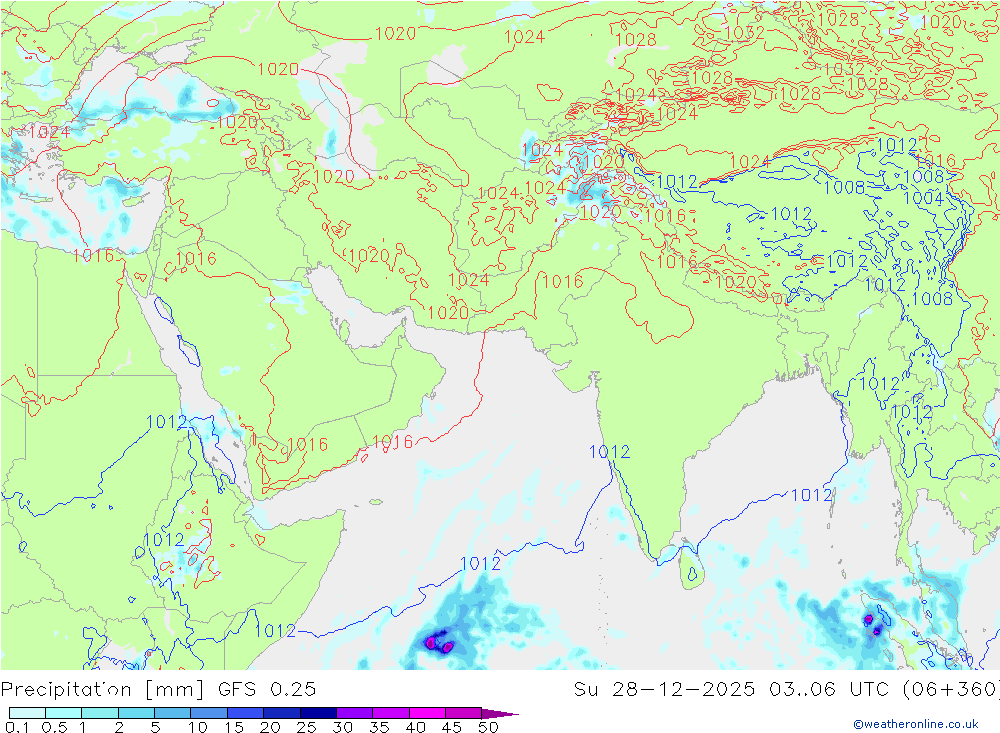Pick the legend swatch above the 0.1 label

point(27,713)
